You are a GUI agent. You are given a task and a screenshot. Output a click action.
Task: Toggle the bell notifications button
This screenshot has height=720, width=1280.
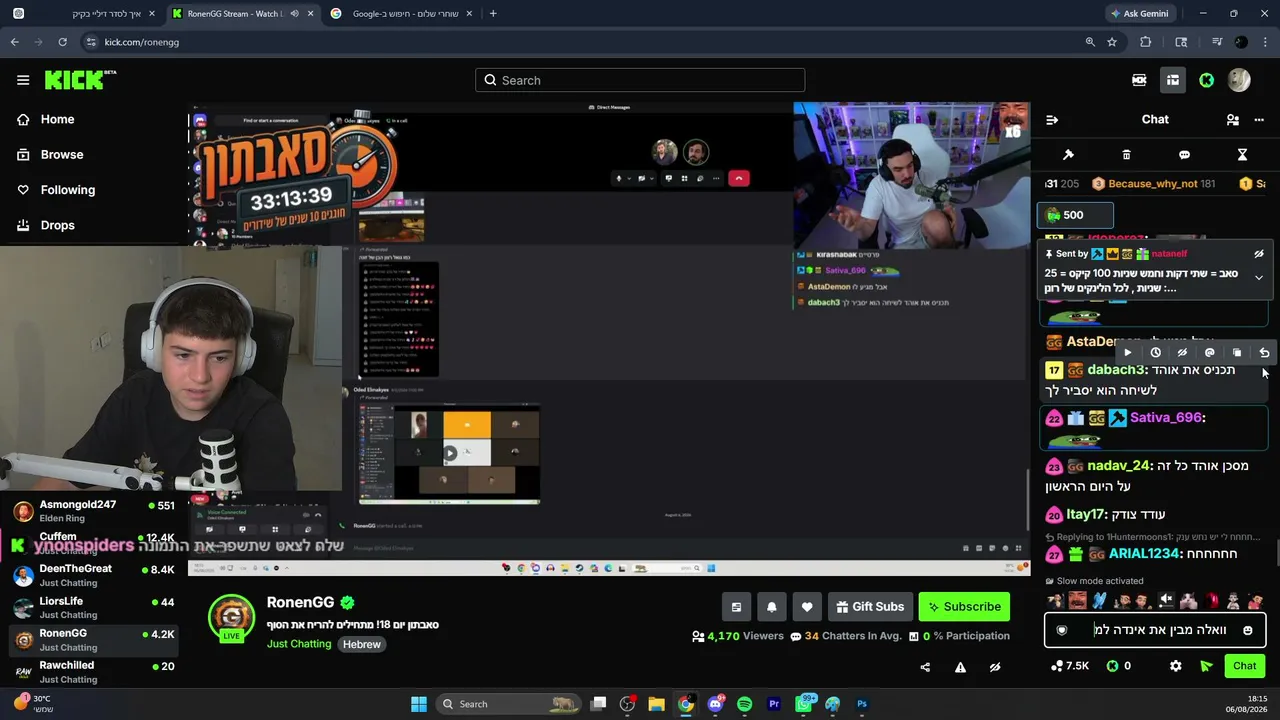click(772, 606)
